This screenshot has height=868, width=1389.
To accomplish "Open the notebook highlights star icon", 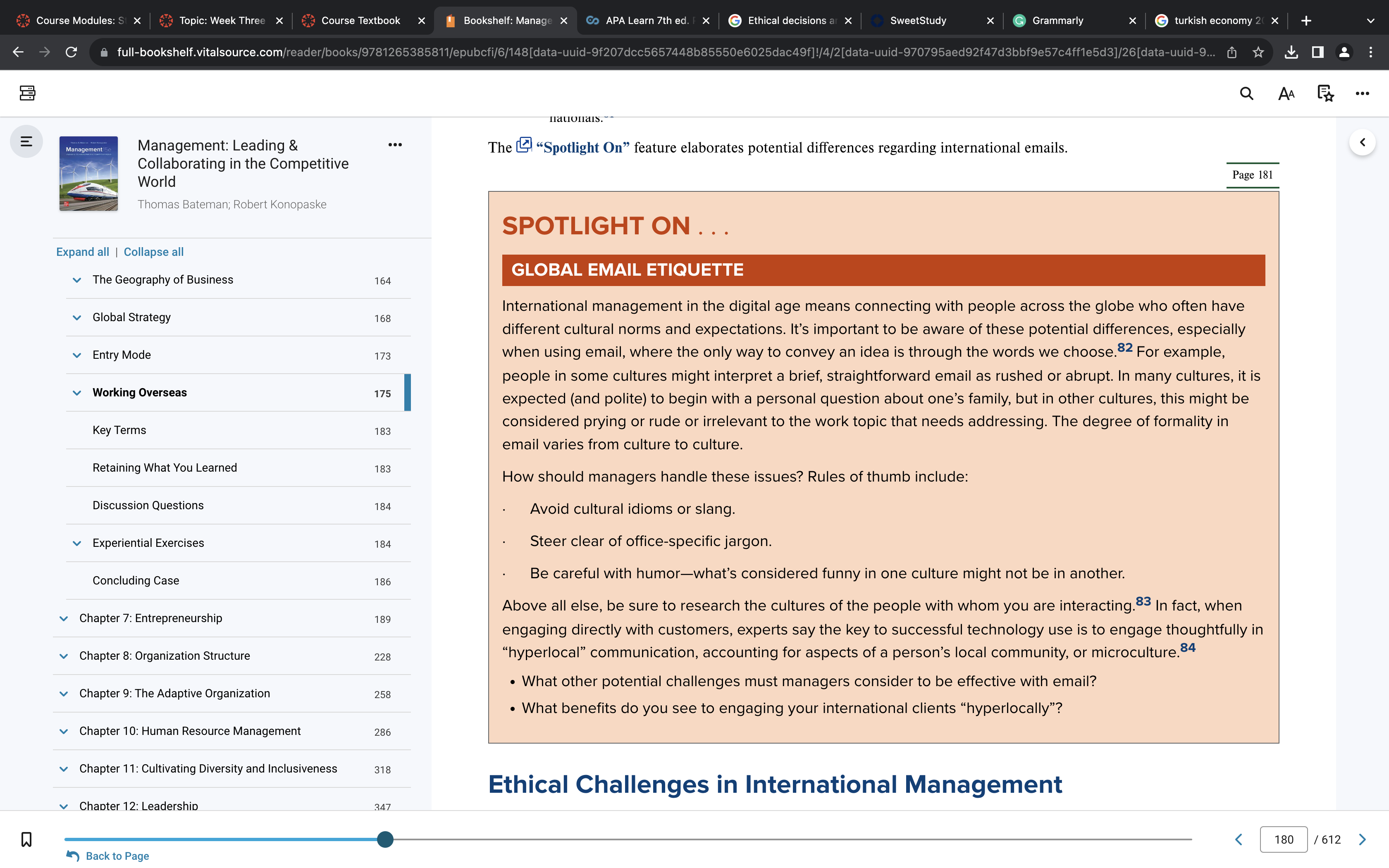I will pos(1325,93).
